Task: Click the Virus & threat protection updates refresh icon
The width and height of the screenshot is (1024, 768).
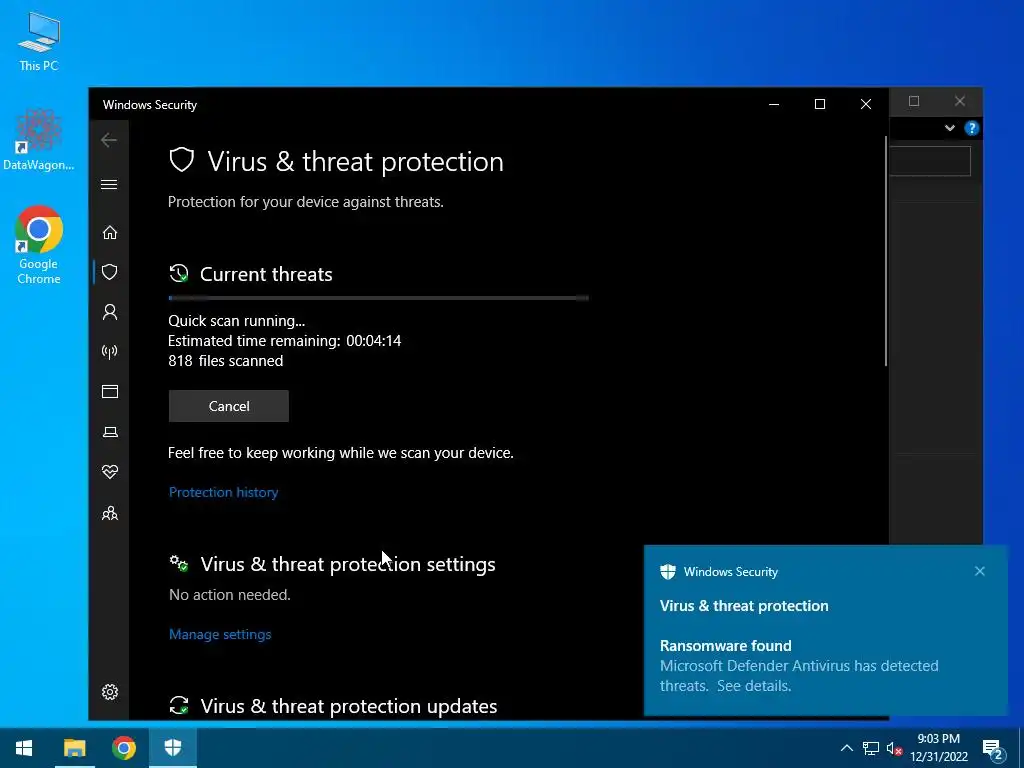Action: 179,705
